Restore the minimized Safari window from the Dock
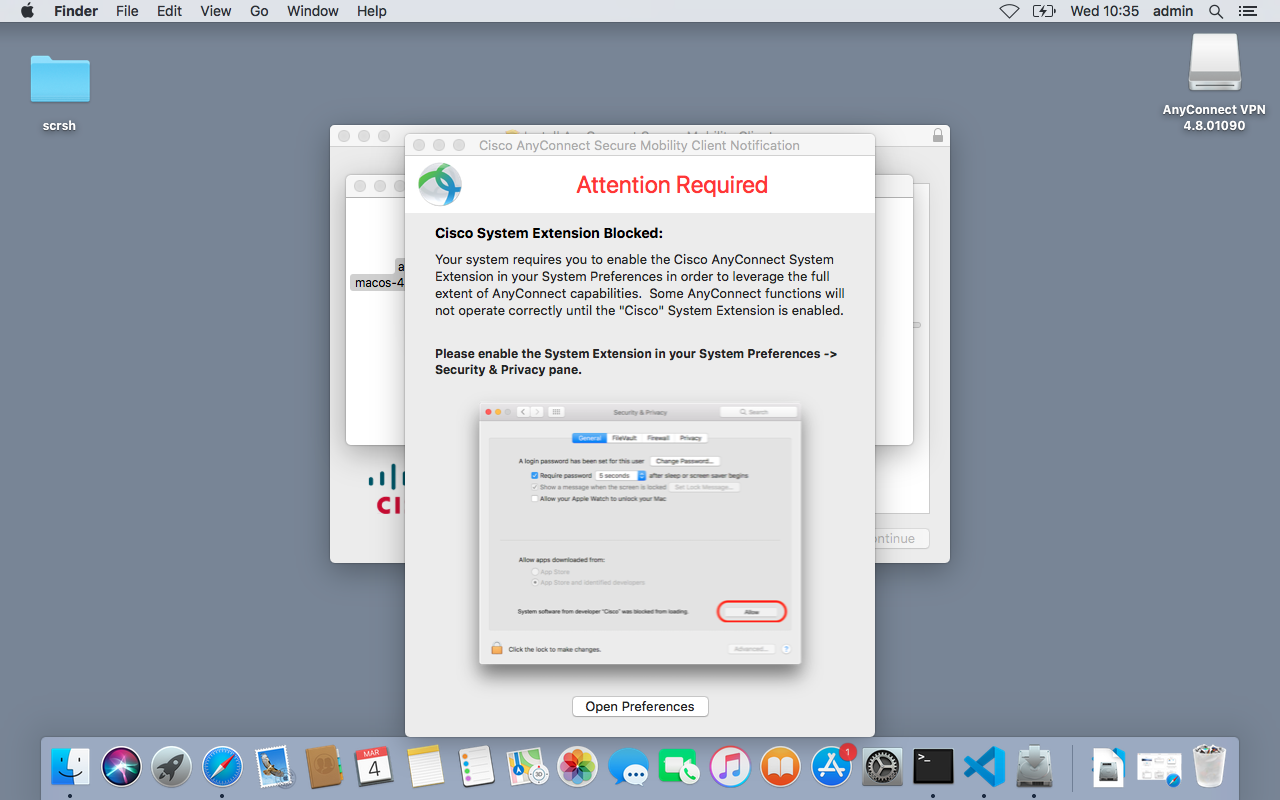 1159,767
